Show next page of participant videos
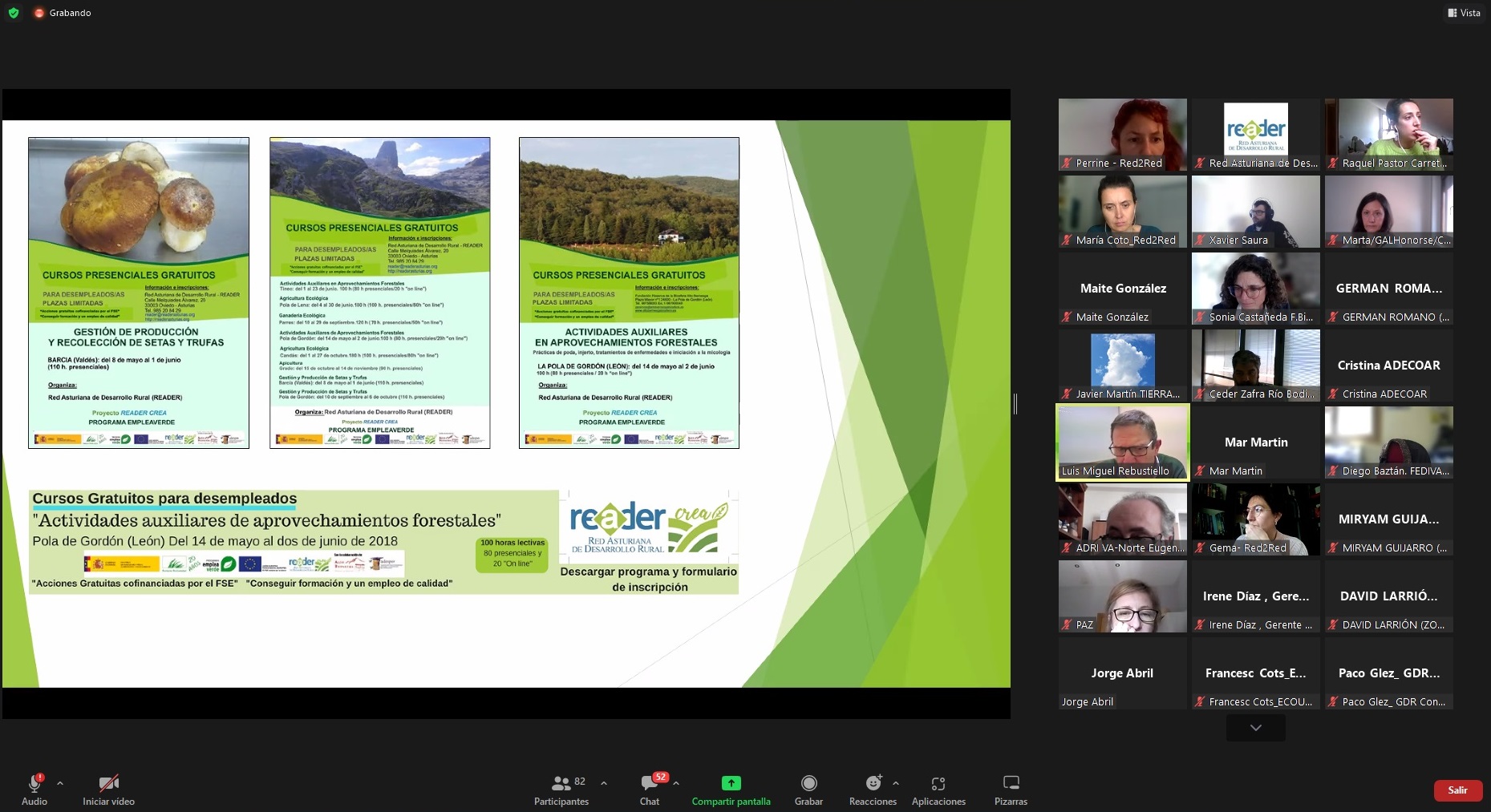Image resolution: width=1491 pixels, height=812 pixels. tap(1255, 728)
